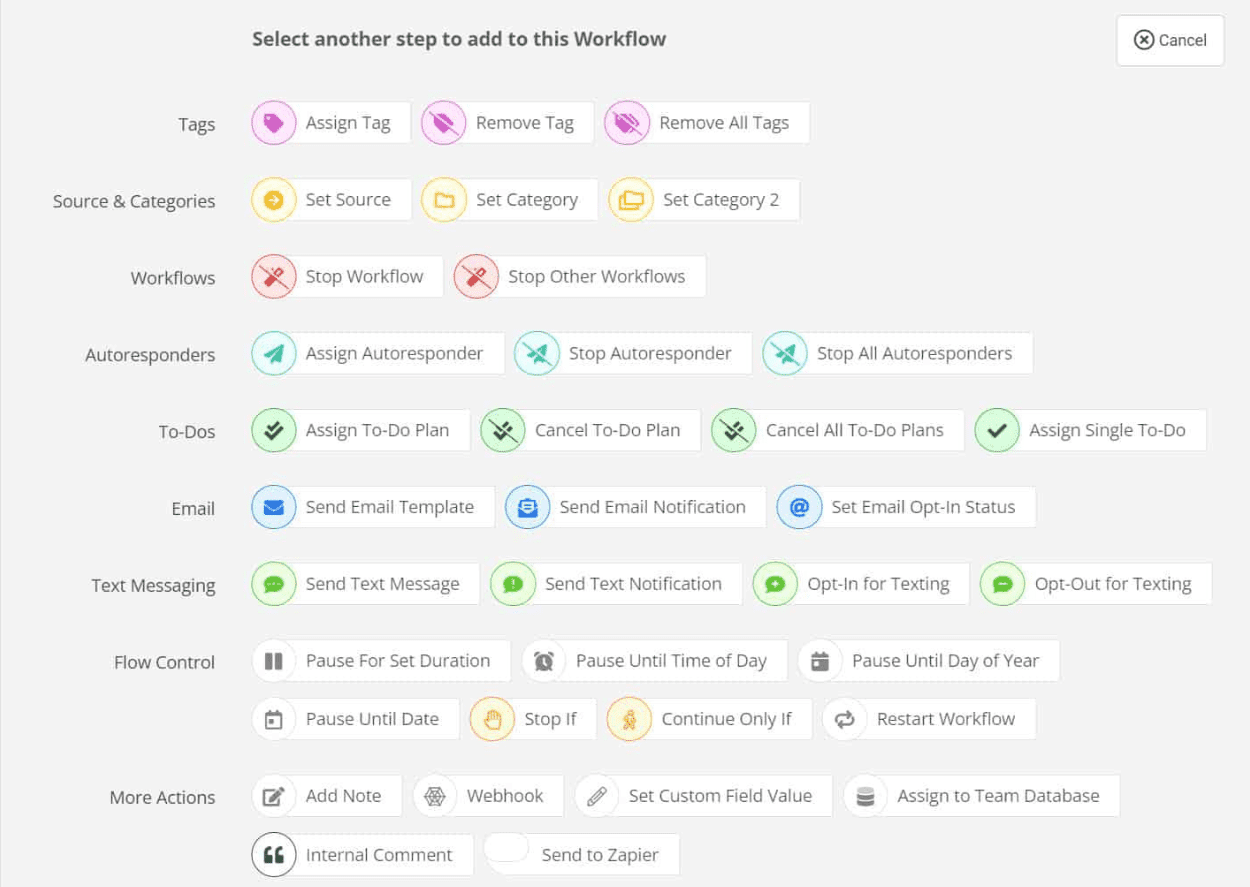Cancel adding a workflow step
This screenshot has width=1250, height=887.
1170,40
